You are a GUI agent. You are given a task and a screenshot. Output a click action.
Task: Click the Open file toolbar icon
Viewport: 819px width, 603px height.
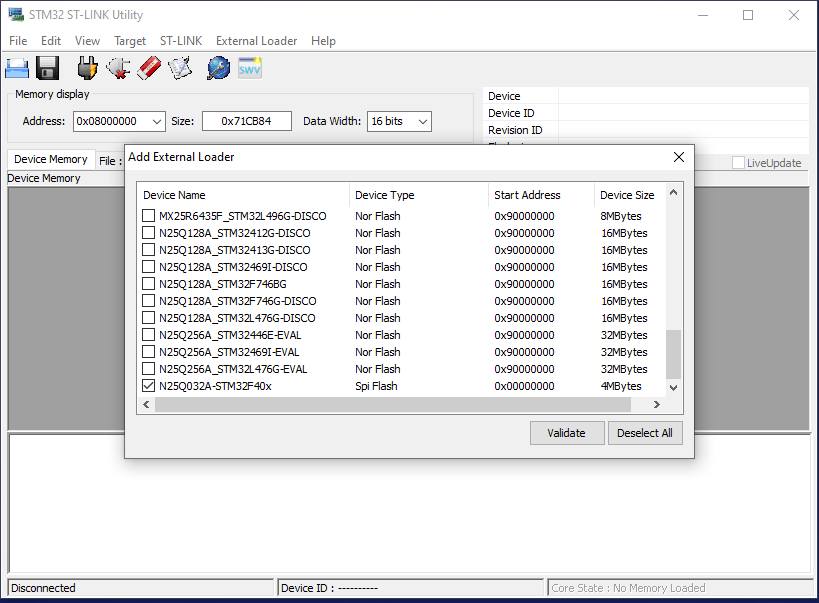17,69
